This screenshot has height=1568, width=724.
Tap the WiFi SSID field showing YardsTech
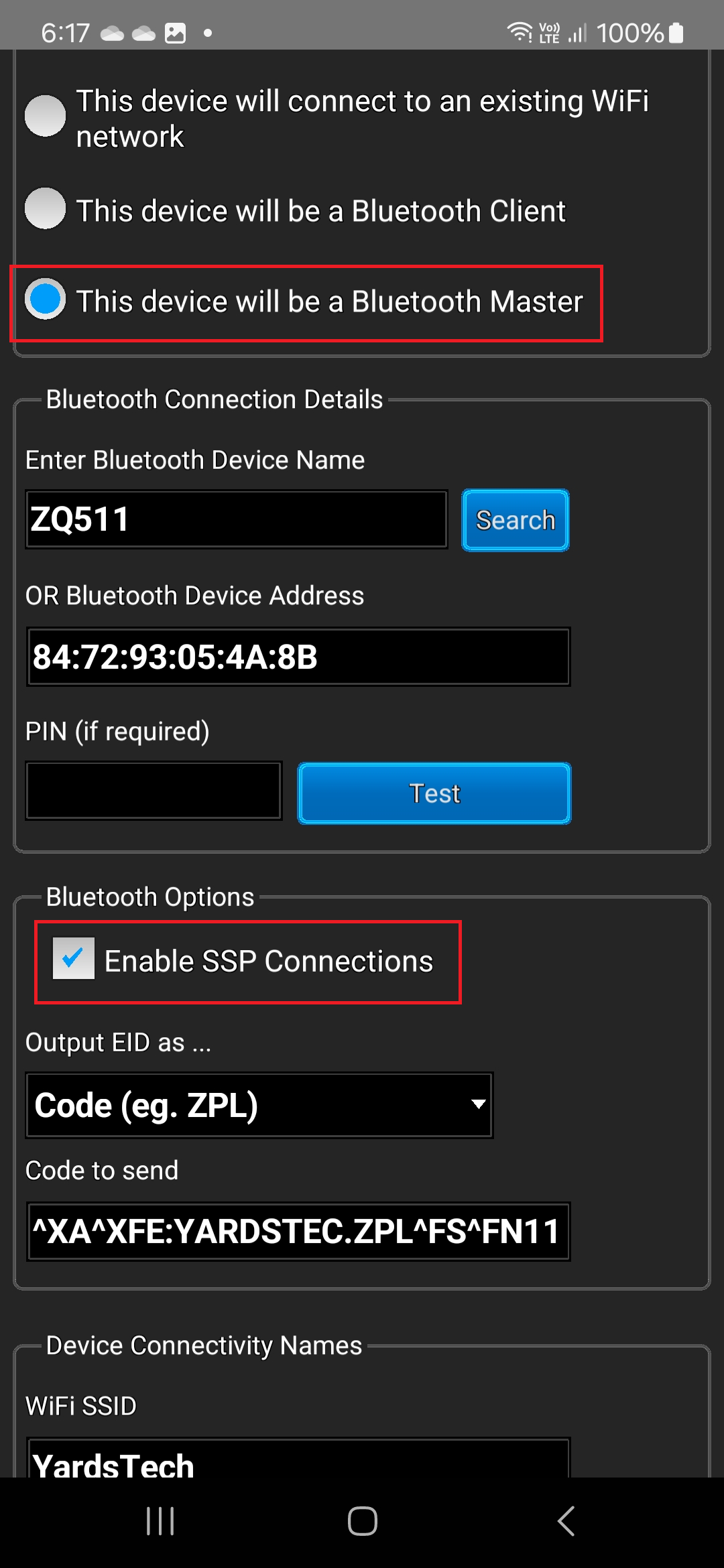click(298, 1459)
